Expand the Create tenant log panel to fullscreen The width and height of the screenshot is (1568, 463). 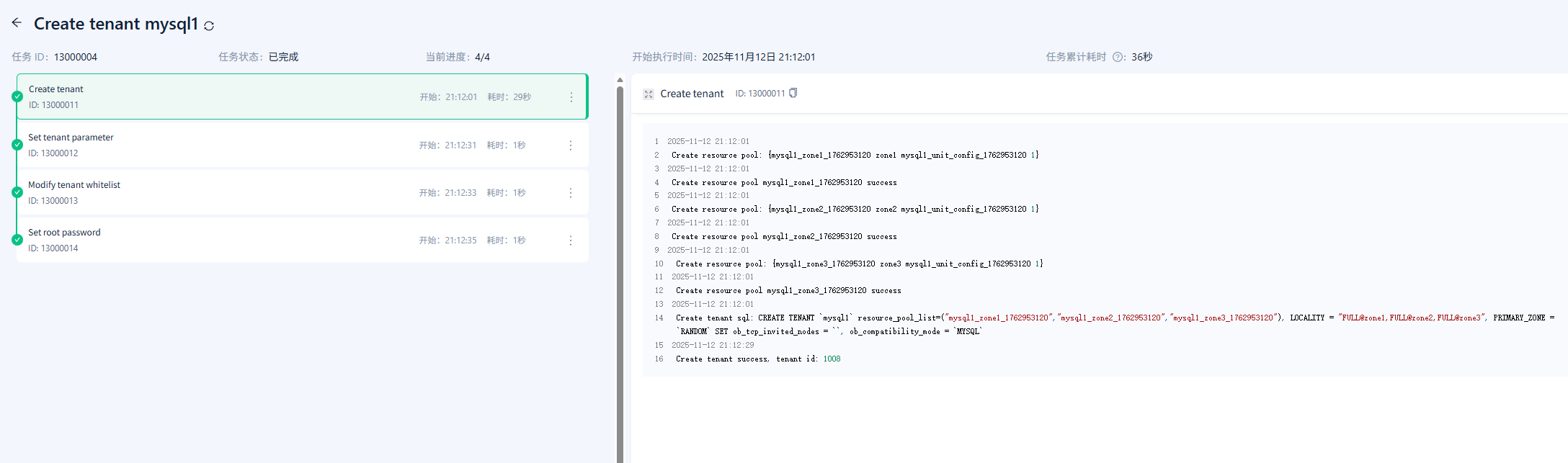tap(649, 94)
